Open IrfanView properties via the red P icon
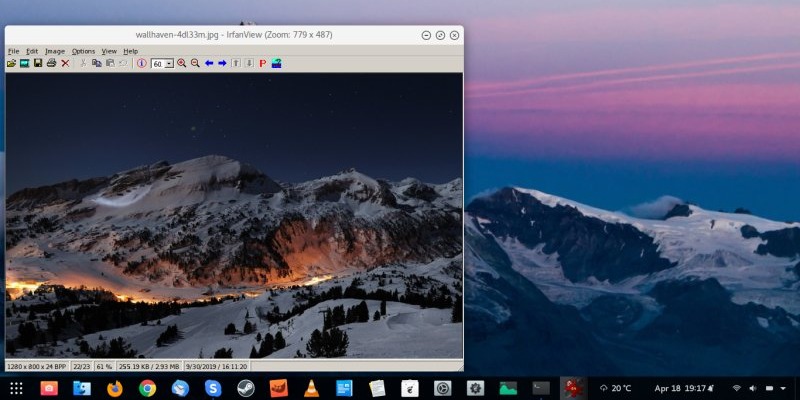Image resolution: width=800 pixels, height=400 pixels. [263, 63]
